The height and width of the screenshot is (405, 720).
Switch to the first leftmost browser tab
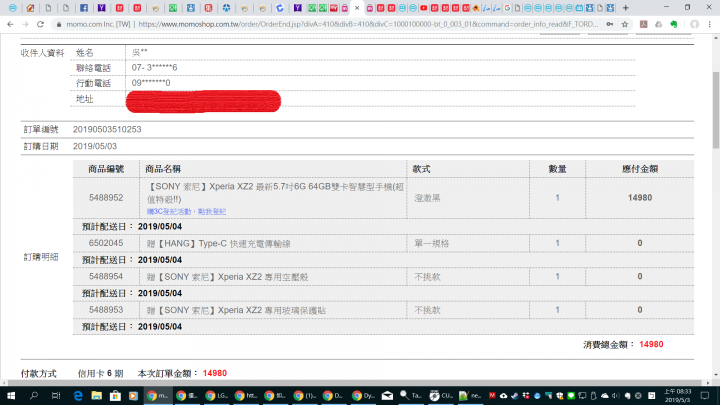(12, 8)
